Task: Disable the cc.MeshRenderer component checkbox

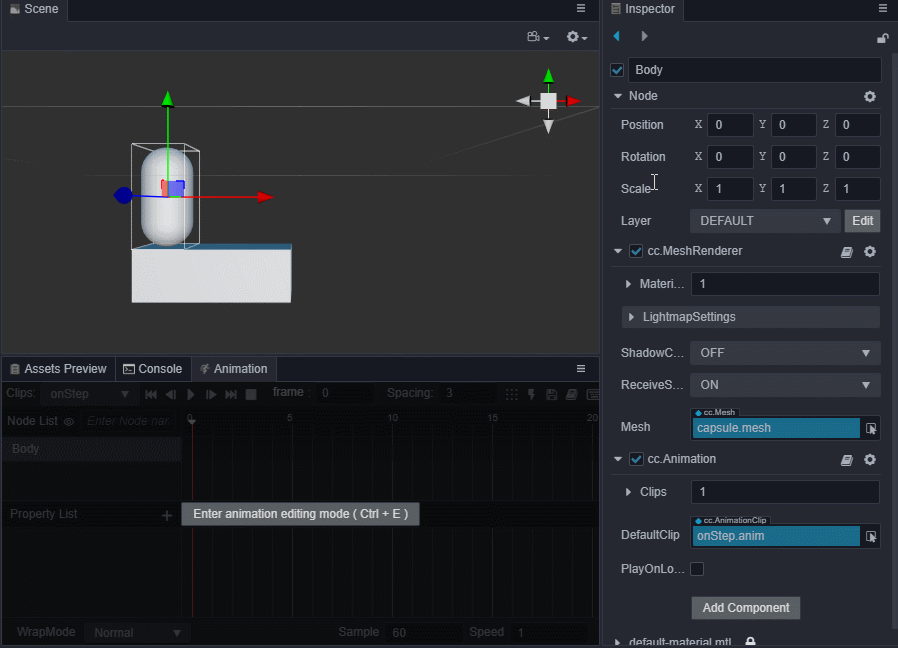Action: click(636, 251)
